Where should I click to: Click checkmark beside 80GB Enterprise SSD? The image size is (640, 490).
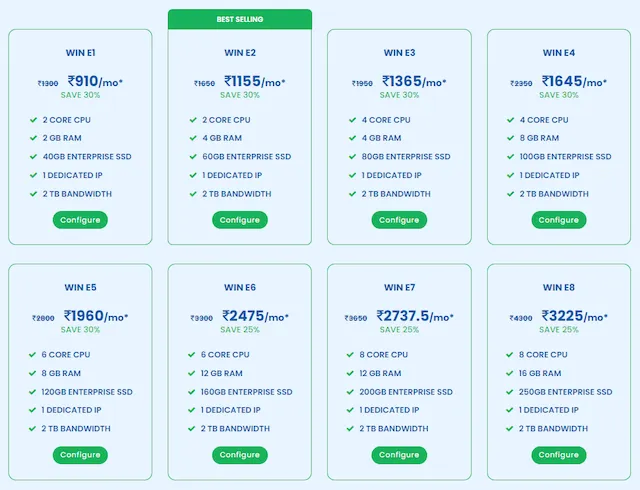353,157
